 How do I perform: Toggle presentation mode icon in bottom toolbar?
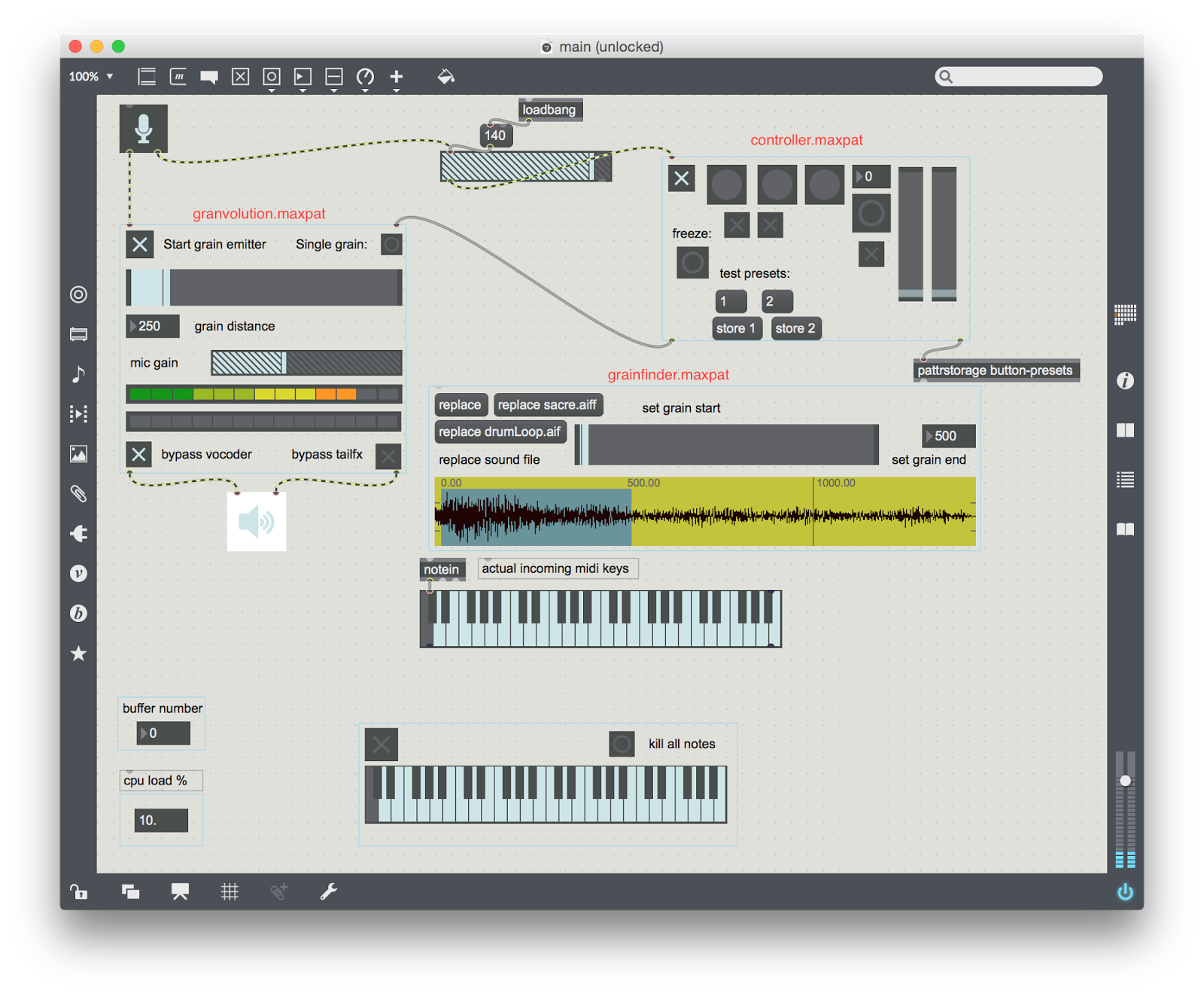[180, 892]
